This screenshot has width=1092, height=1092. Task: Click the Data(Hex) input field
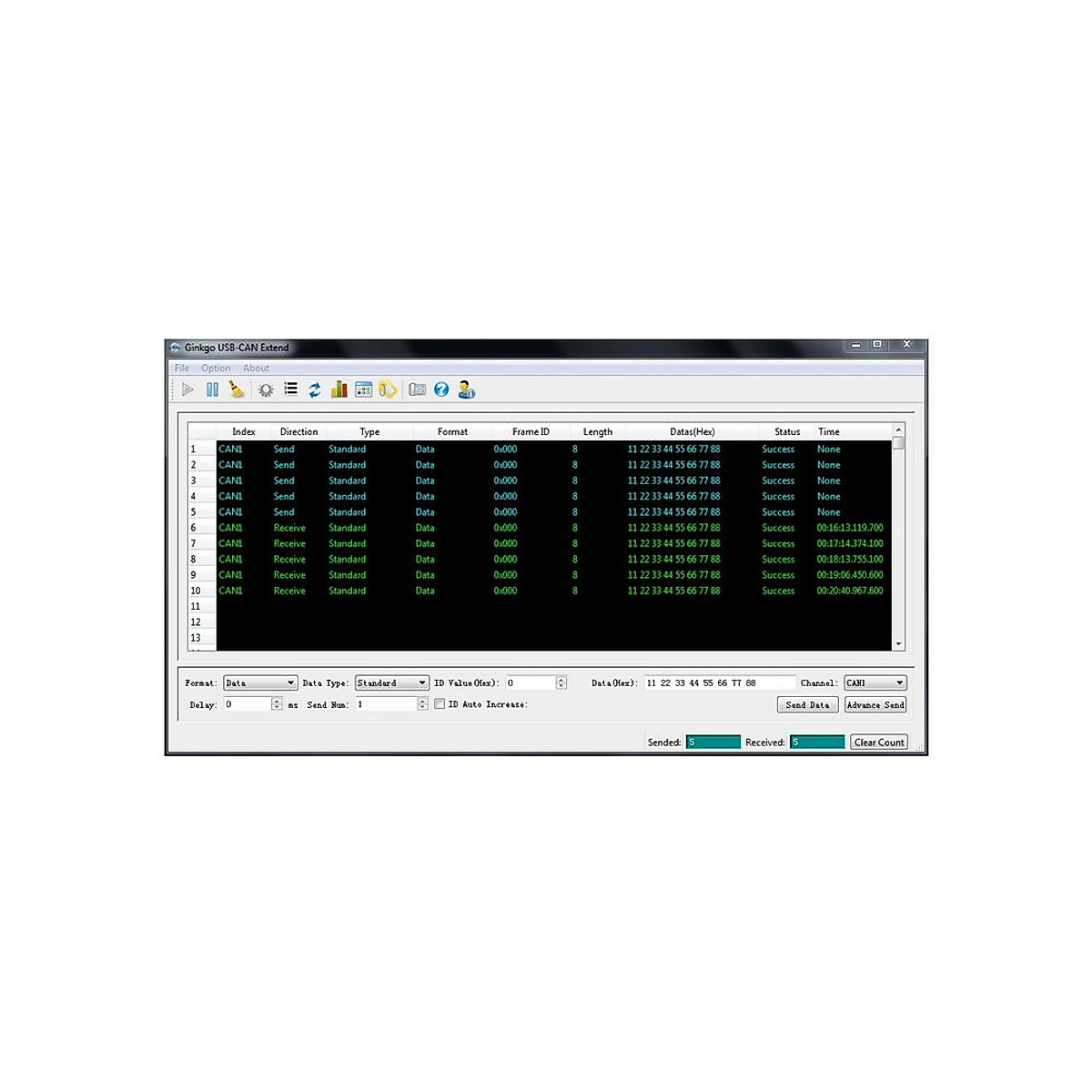[x=719, y=682]
